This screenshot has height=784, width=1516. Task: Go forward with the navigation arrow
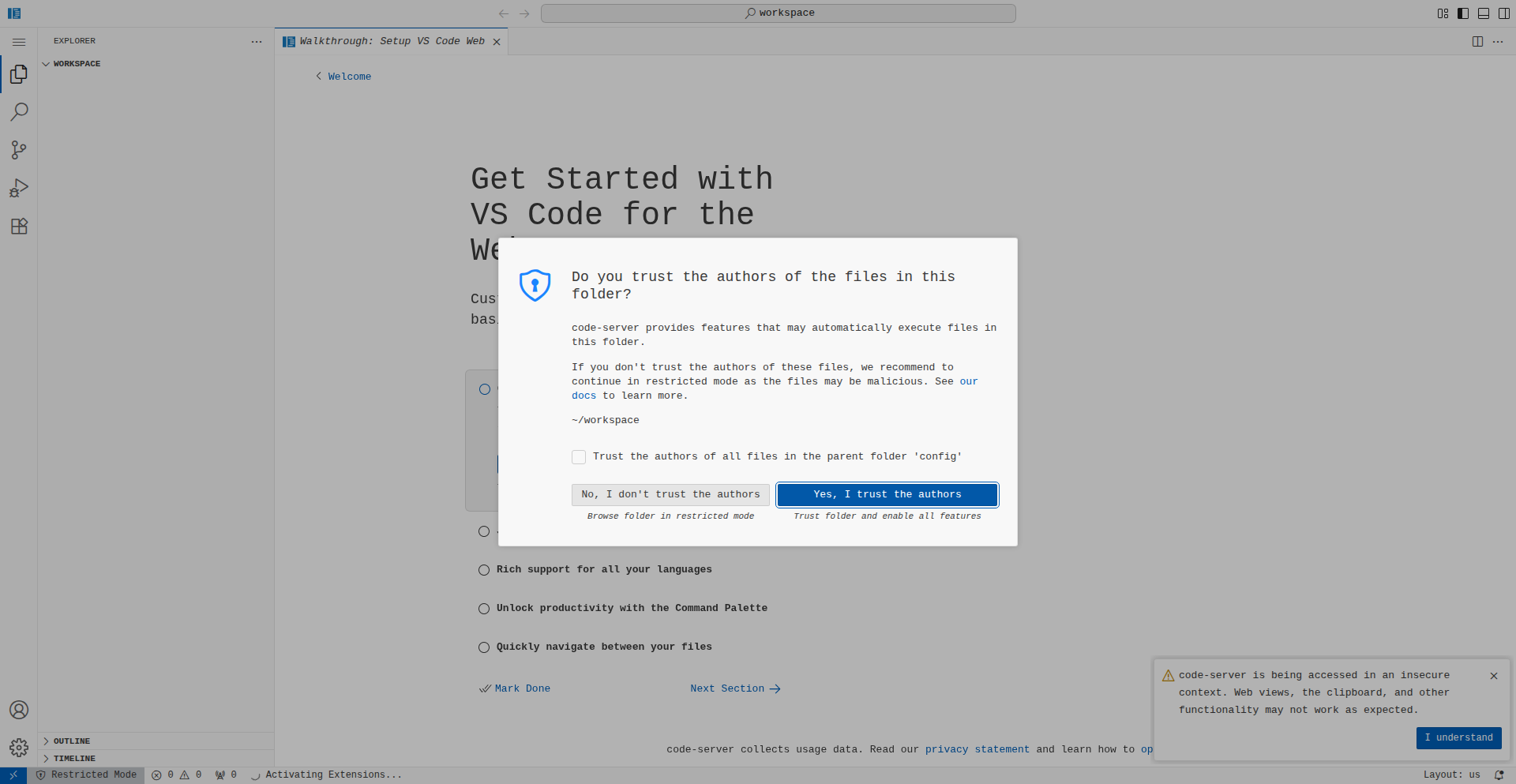525,13
